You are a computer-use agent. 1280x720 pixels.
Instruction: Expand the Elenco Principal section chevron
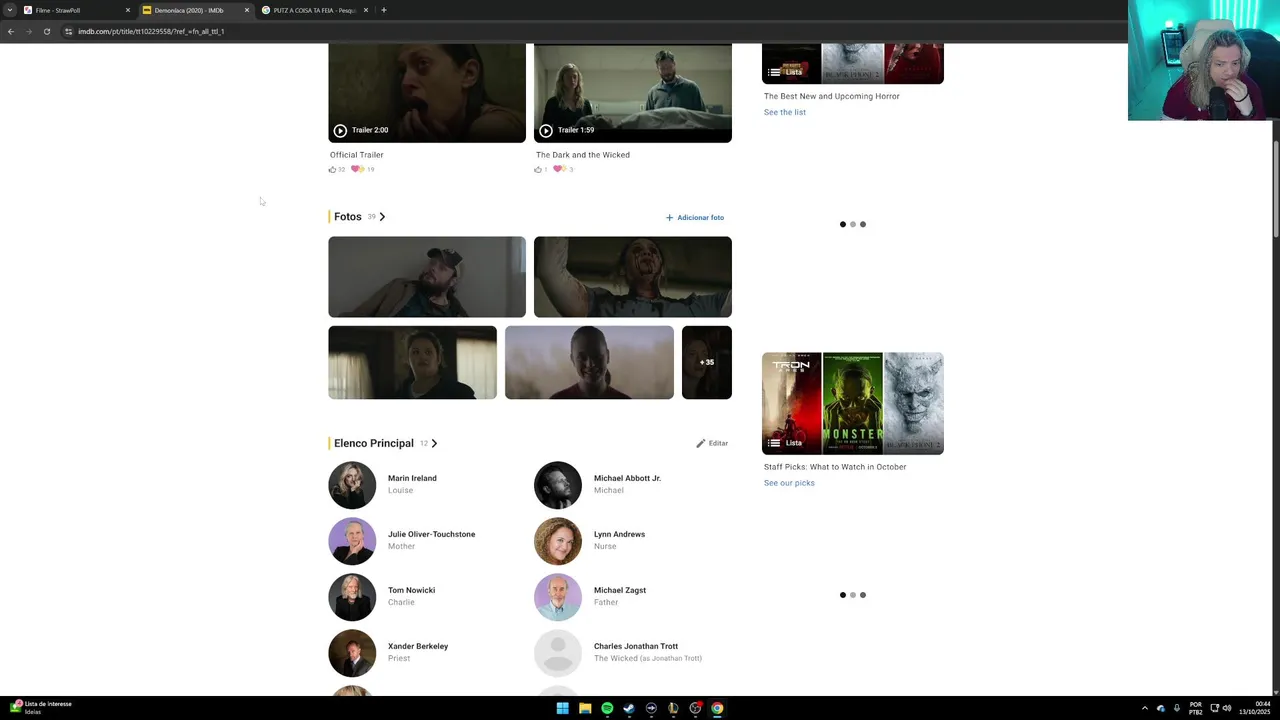(434, 443)
